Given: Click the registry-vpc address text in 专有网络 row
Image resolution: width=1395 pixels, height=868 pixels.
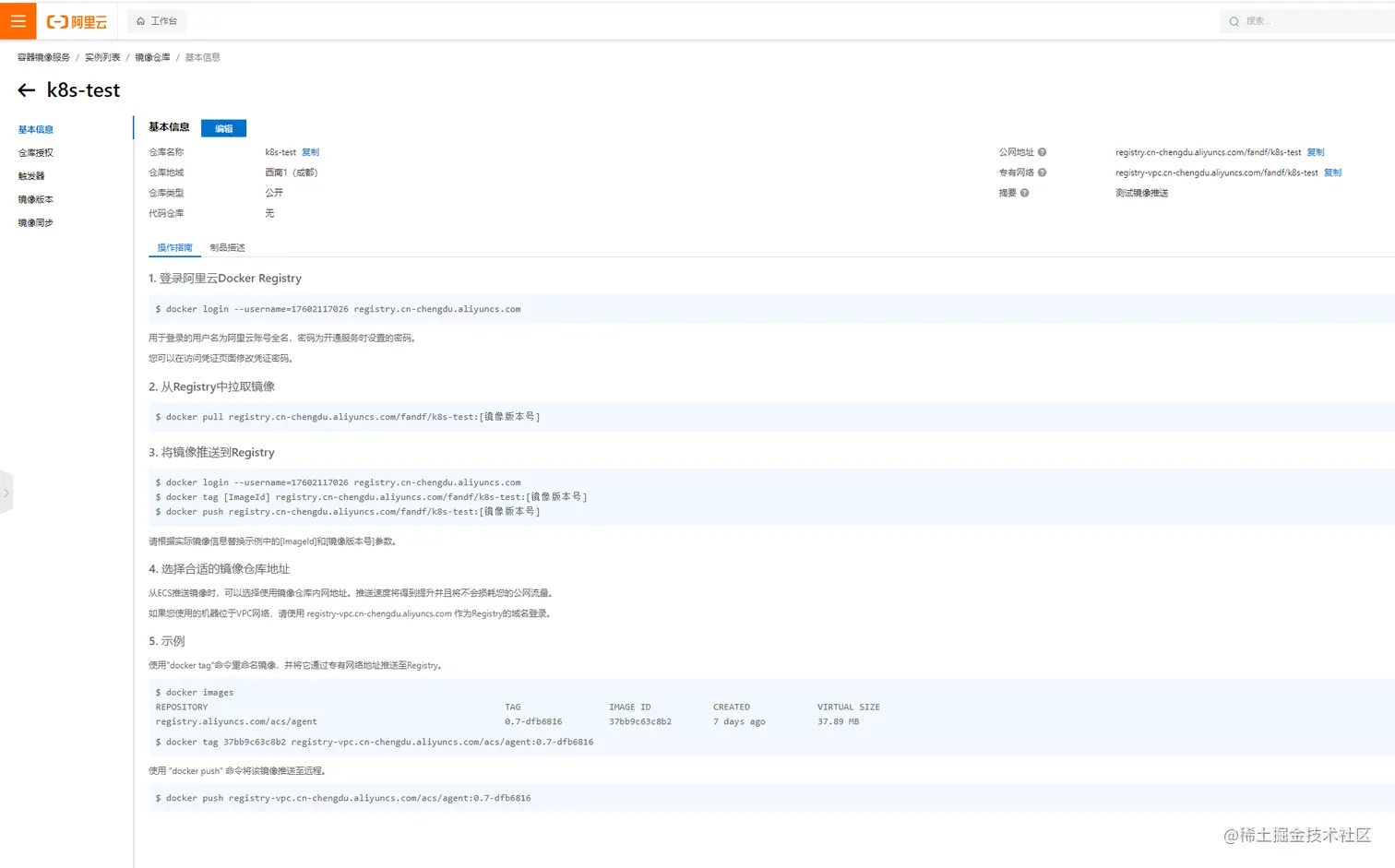Looking at the screenshot, I should (1216, 172).
